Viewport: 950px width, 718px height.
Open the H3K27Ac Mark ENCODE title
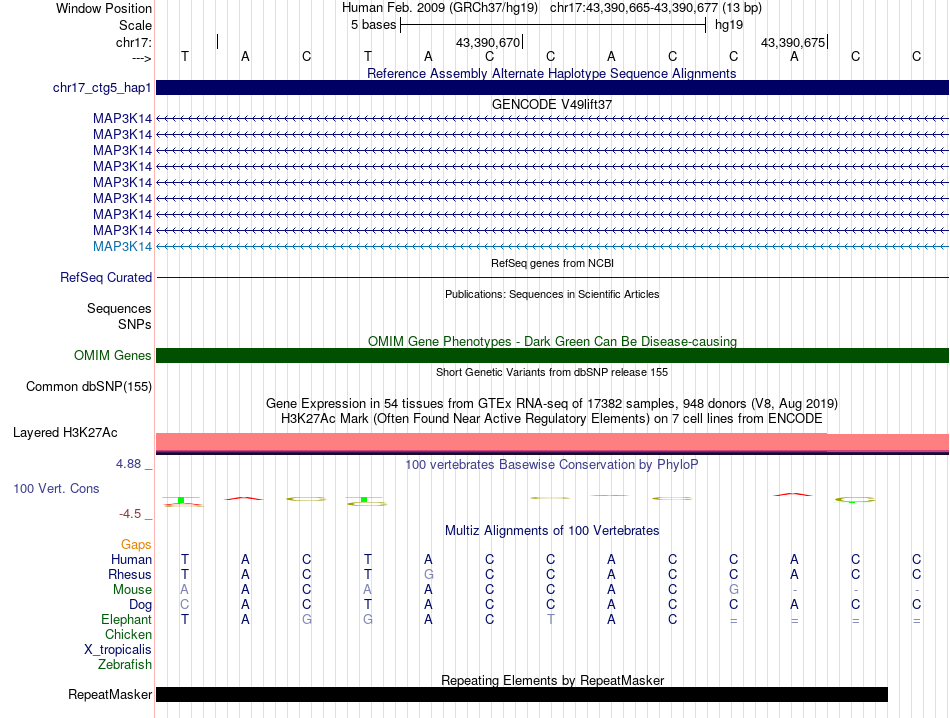552,419
